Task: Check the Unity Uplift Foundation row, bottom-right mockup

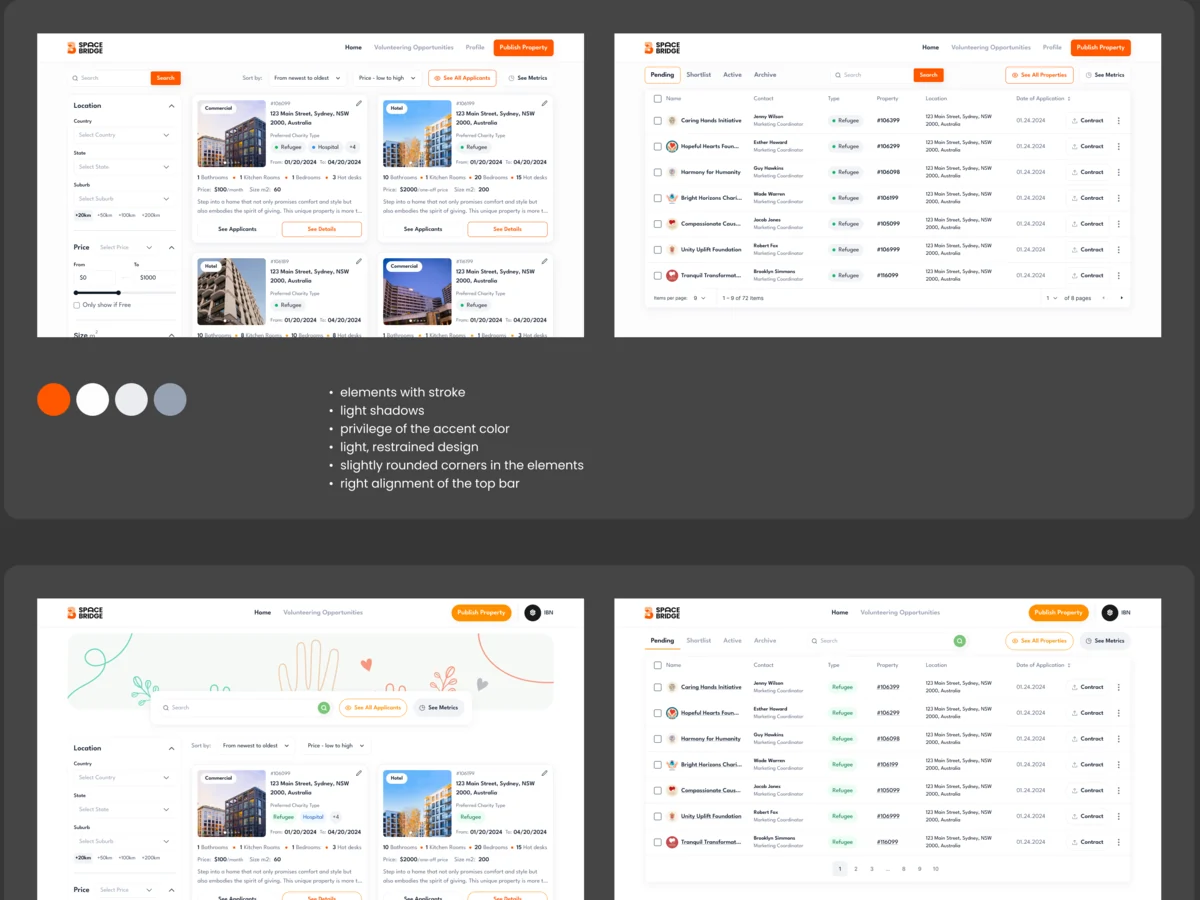Action: [657, 817]
